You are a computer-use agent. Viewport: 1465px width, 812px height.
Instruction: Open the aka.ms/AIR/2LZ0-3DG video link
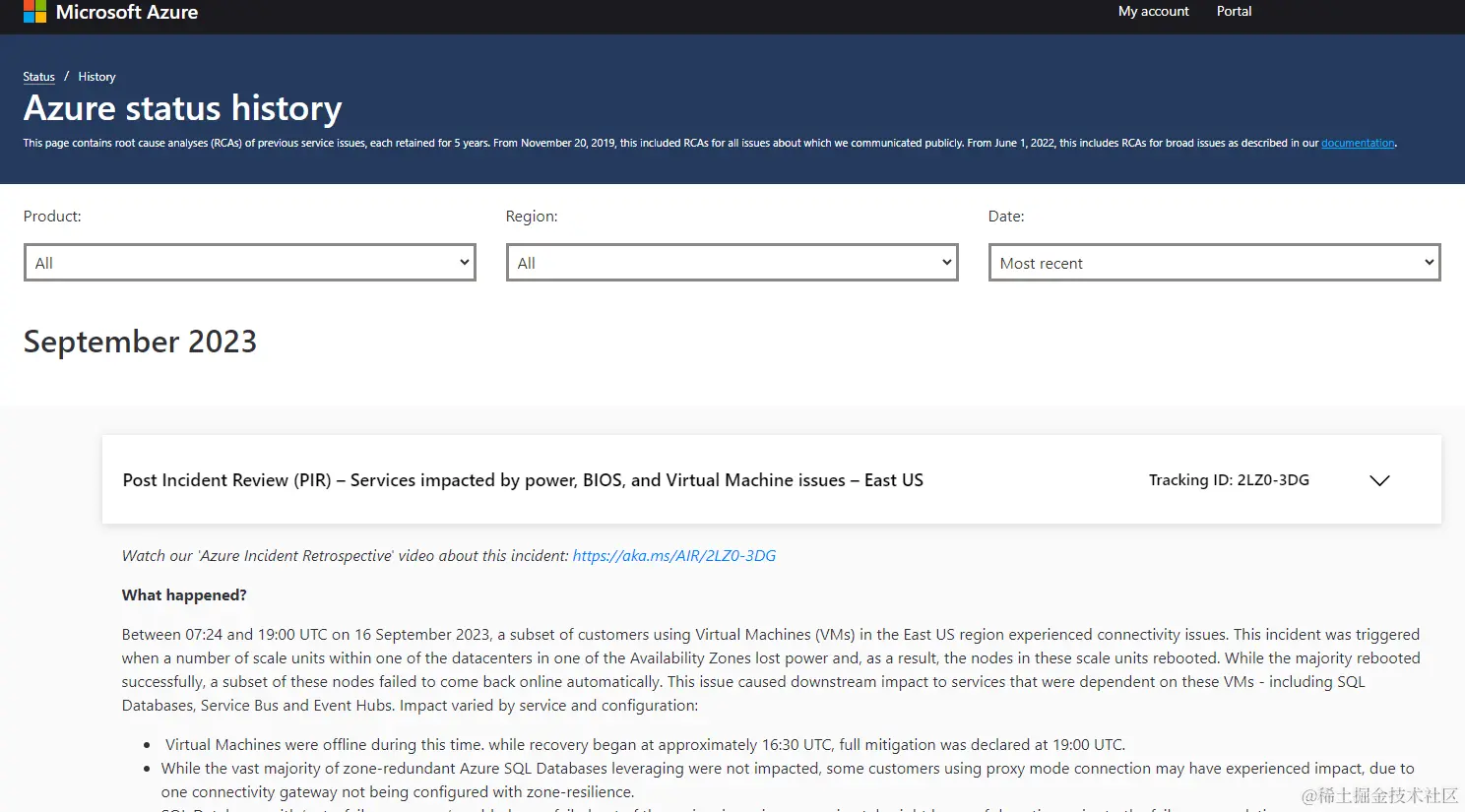[674, 556]
